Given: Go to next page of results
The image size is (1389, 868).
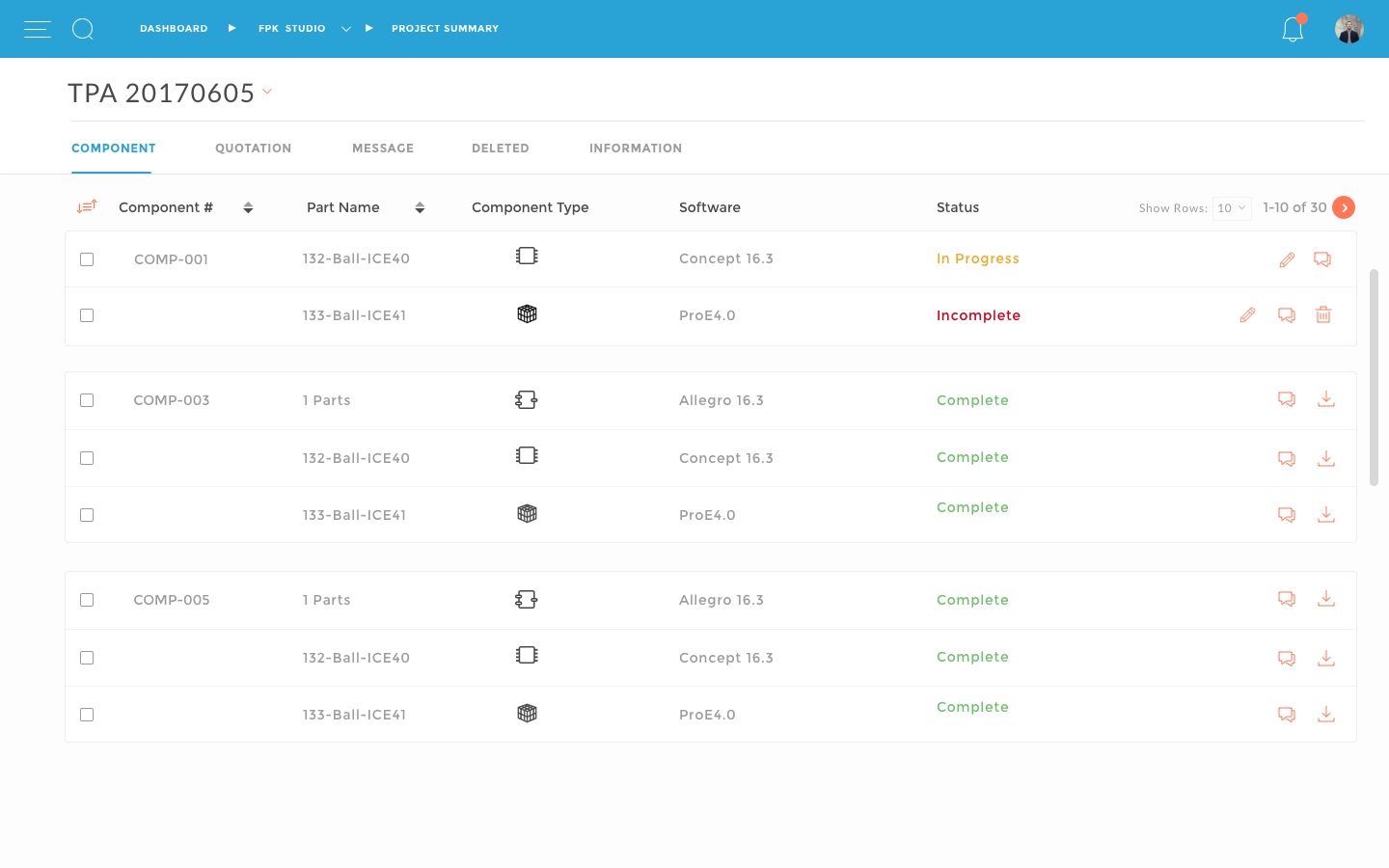Looking at the screenshot, I should pyautogui.click(x=1344, y=207).
